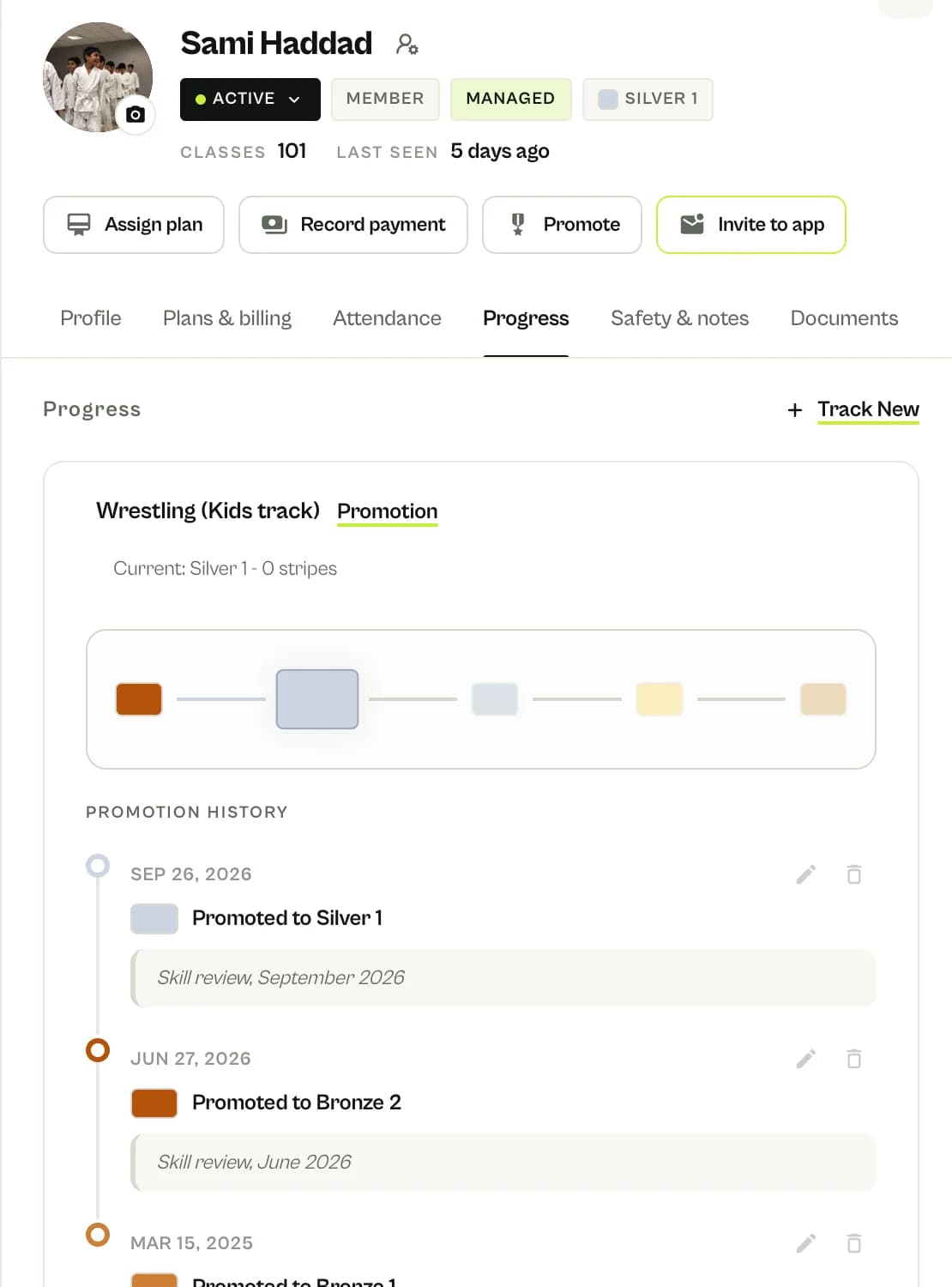
Task: Edit the Mar 15, 2025 promotion entry
Action: pyautogui.click(x=806, y=1243)
